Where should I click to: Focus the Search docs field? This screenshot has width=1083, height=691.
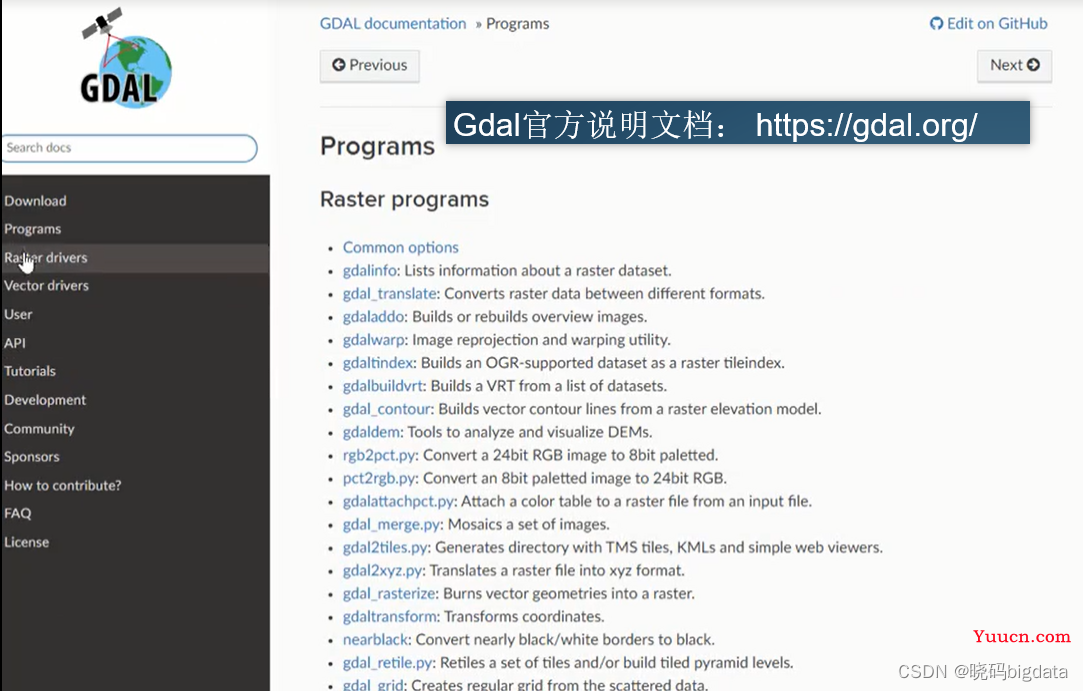tap(128, 148)
